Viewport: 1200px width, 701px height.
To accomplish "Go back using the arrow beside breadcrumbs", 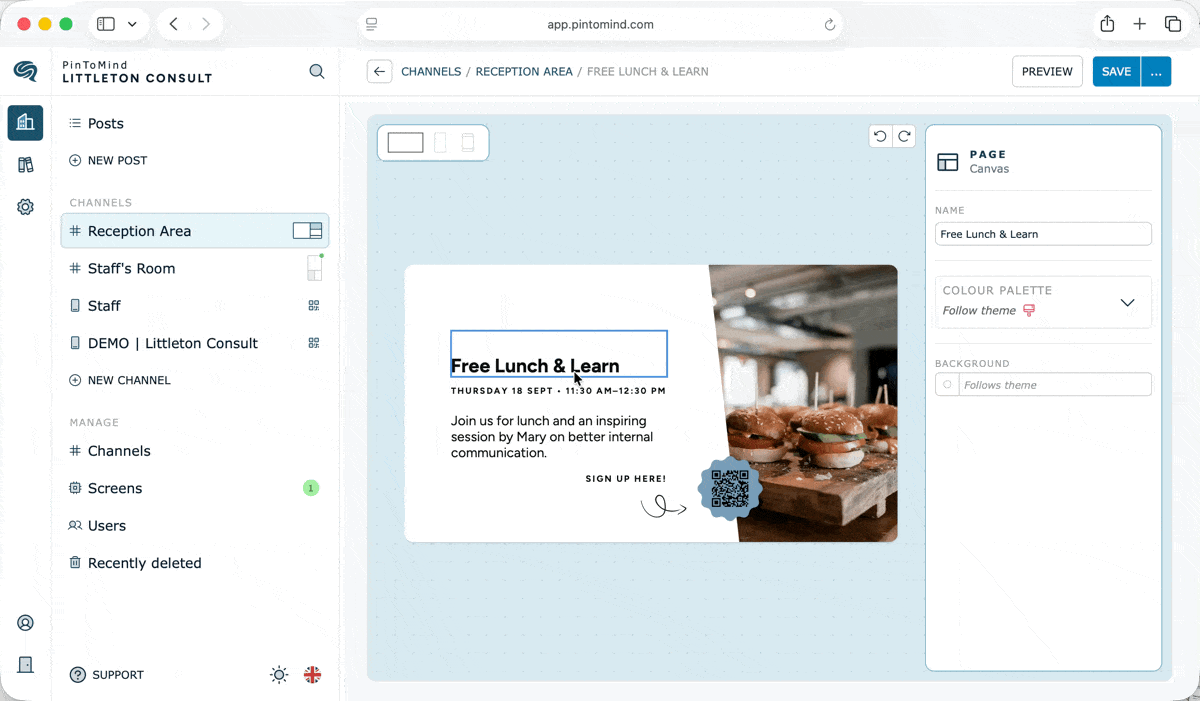I will coord(379,71).
